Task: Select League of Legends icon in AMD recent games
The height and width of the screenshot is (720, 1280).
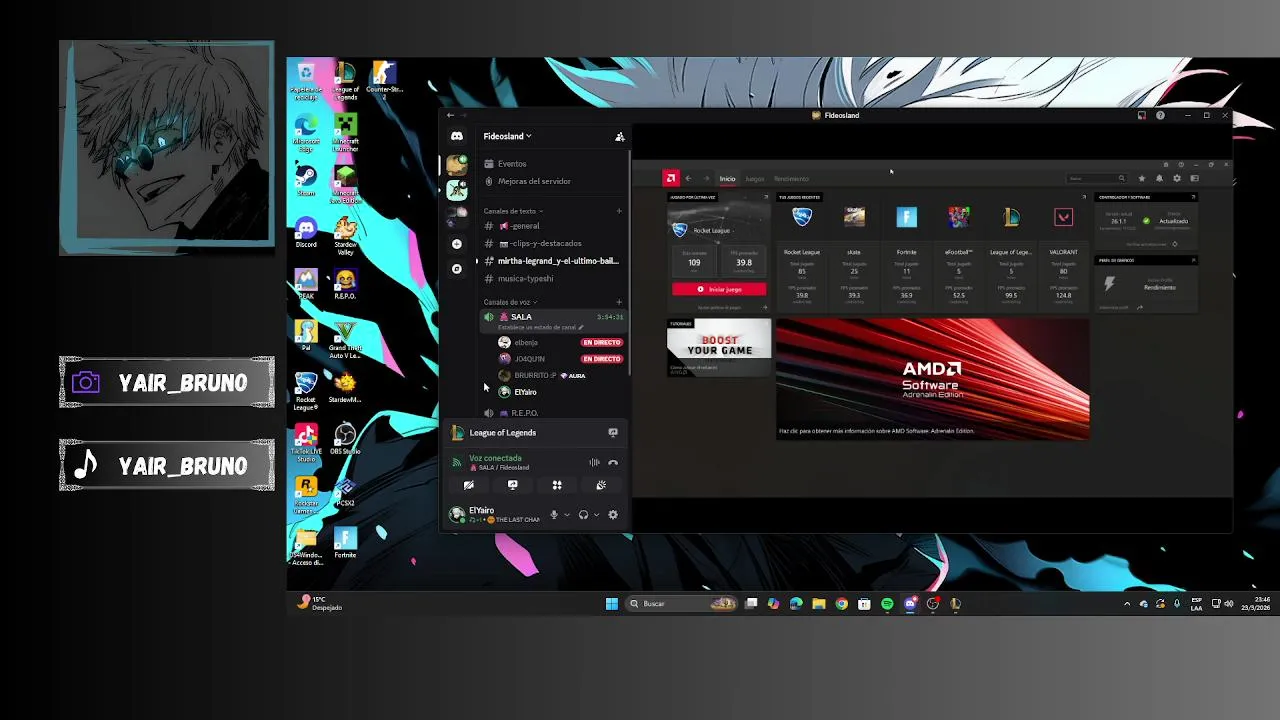Action: click(1011, 217)
